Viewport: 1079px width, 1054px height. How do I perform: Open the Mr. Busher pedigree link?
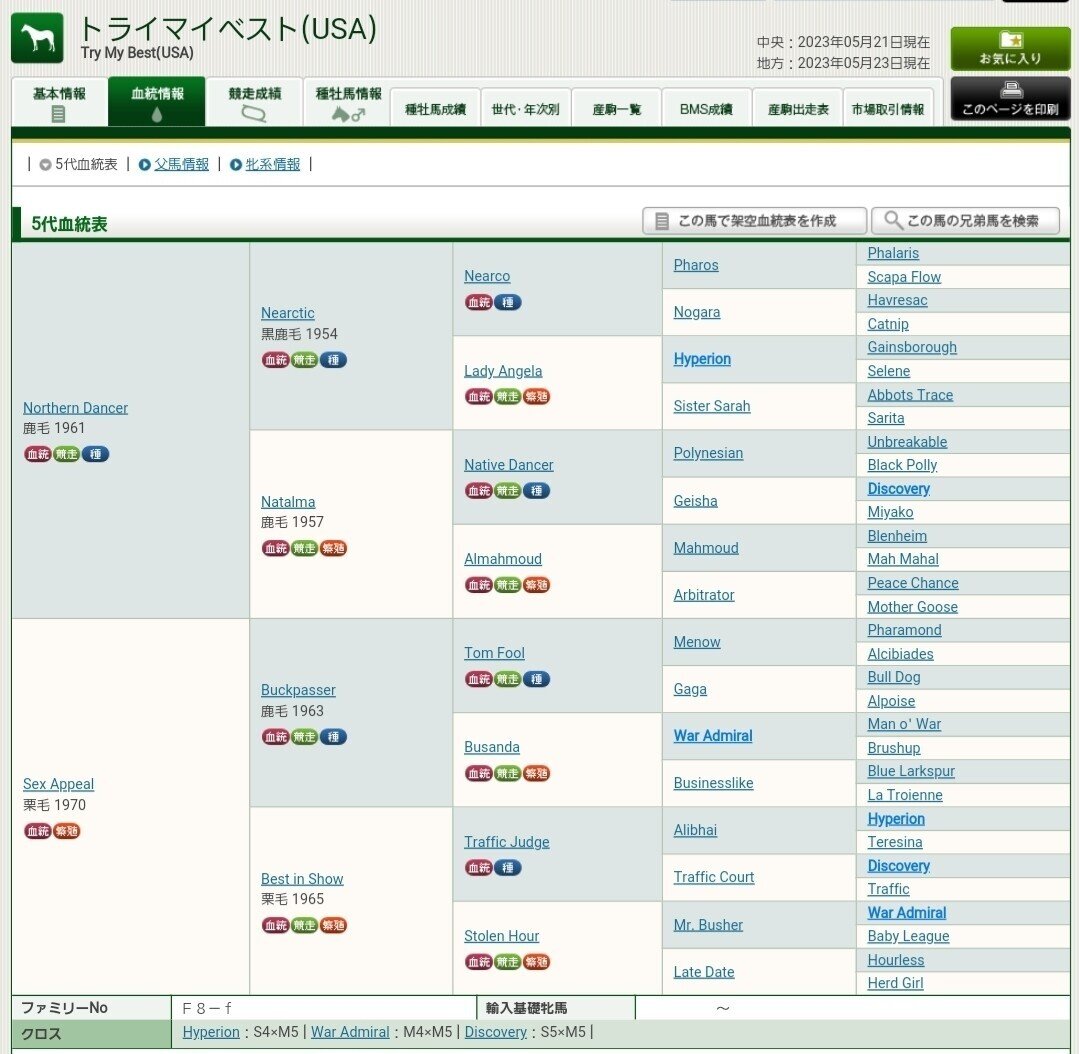pos(708,925)
